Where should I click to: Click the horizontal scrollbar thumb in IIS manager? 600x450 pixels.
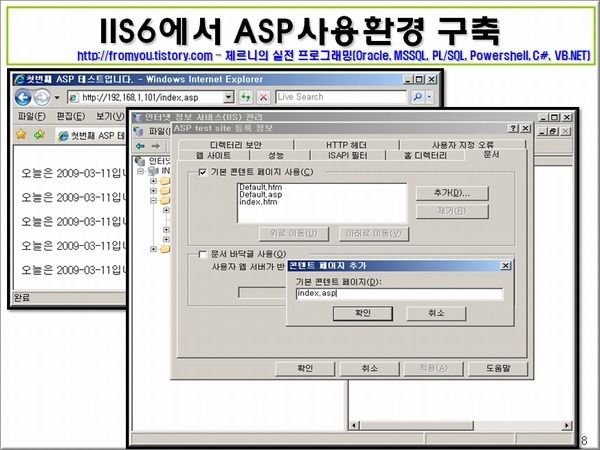click(416, 425)
